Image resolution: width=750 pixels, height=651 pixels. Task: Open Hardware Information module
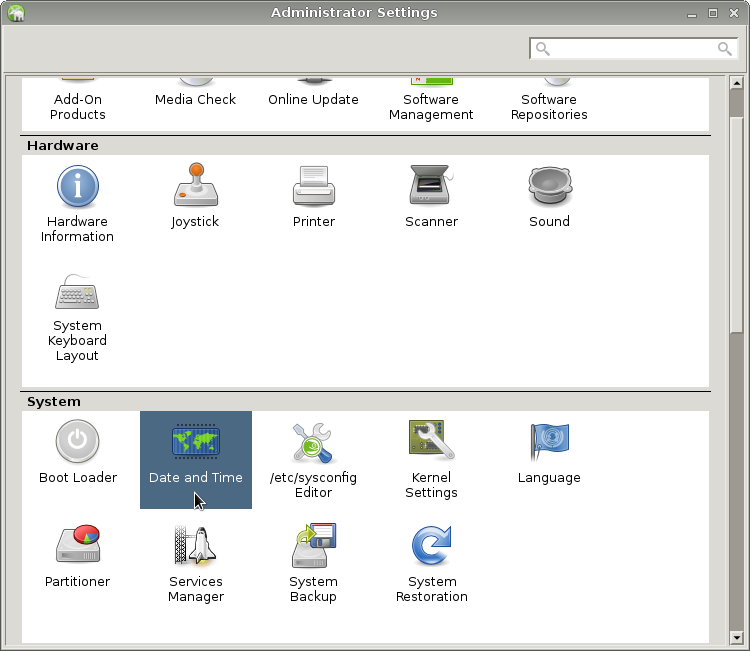tap(77, 204)
